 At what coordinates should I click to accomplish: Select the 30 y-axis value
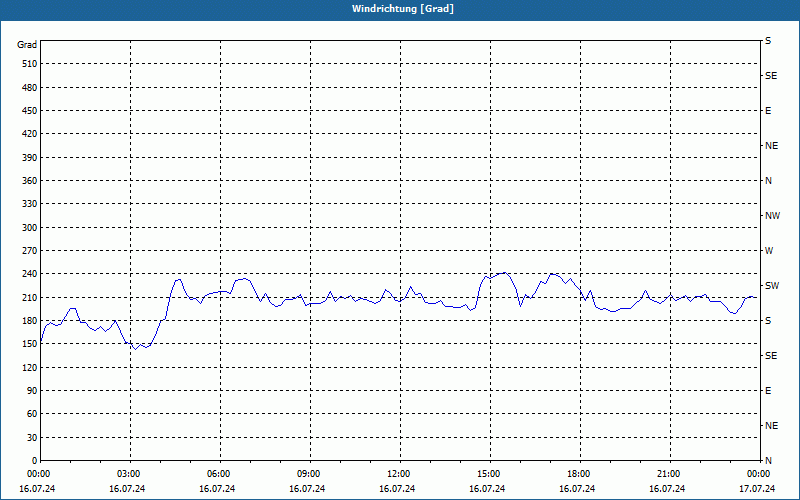point(32,437)
